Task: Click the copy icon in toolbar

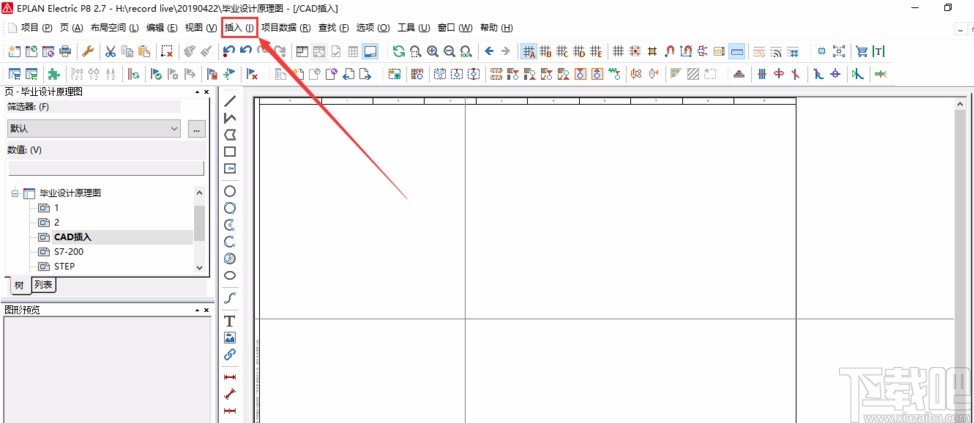Action: [127, 52]
